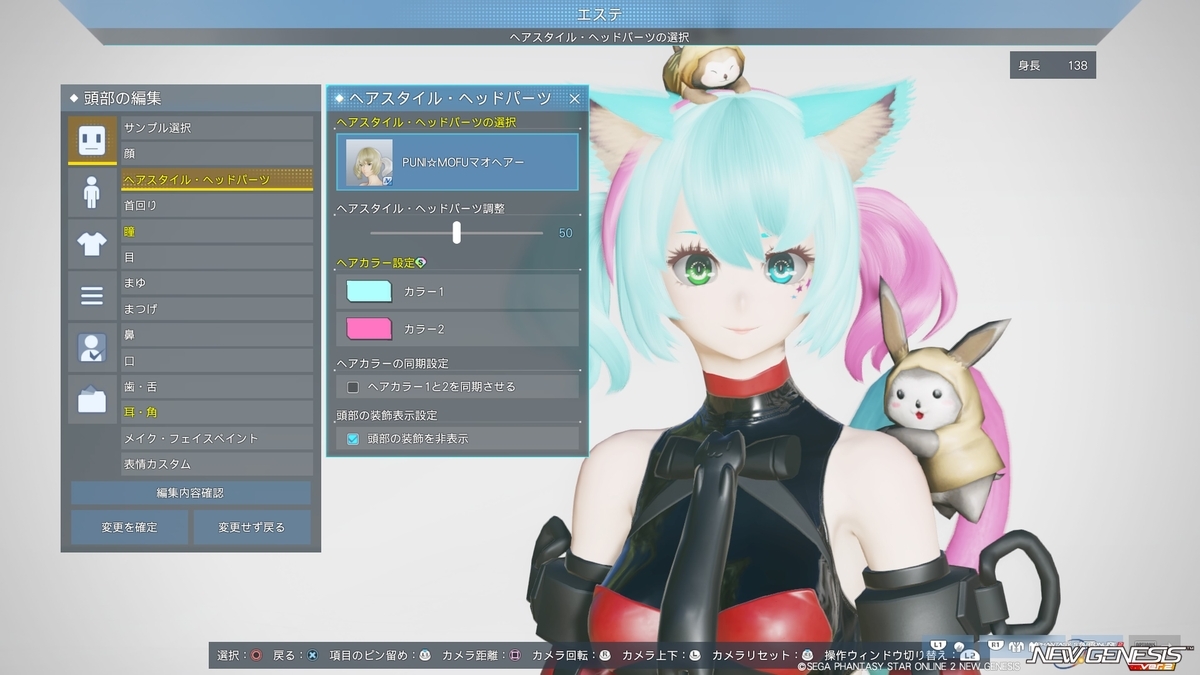The image size is (1200, 675).
Task: Open the list menu category icon
Action: point(92,296)
